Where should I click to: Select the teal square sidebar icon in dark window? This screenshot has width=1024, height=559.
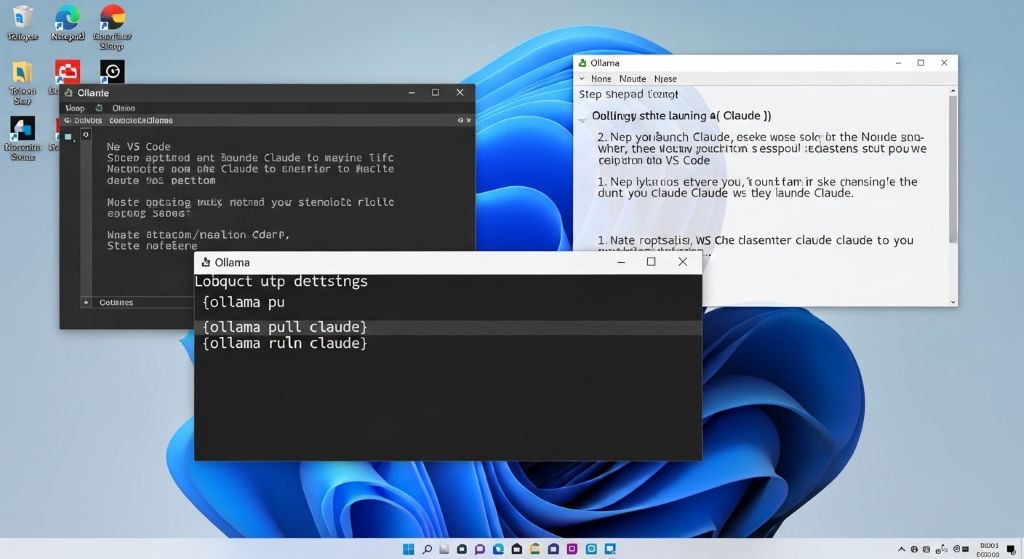tap(68, 136)
